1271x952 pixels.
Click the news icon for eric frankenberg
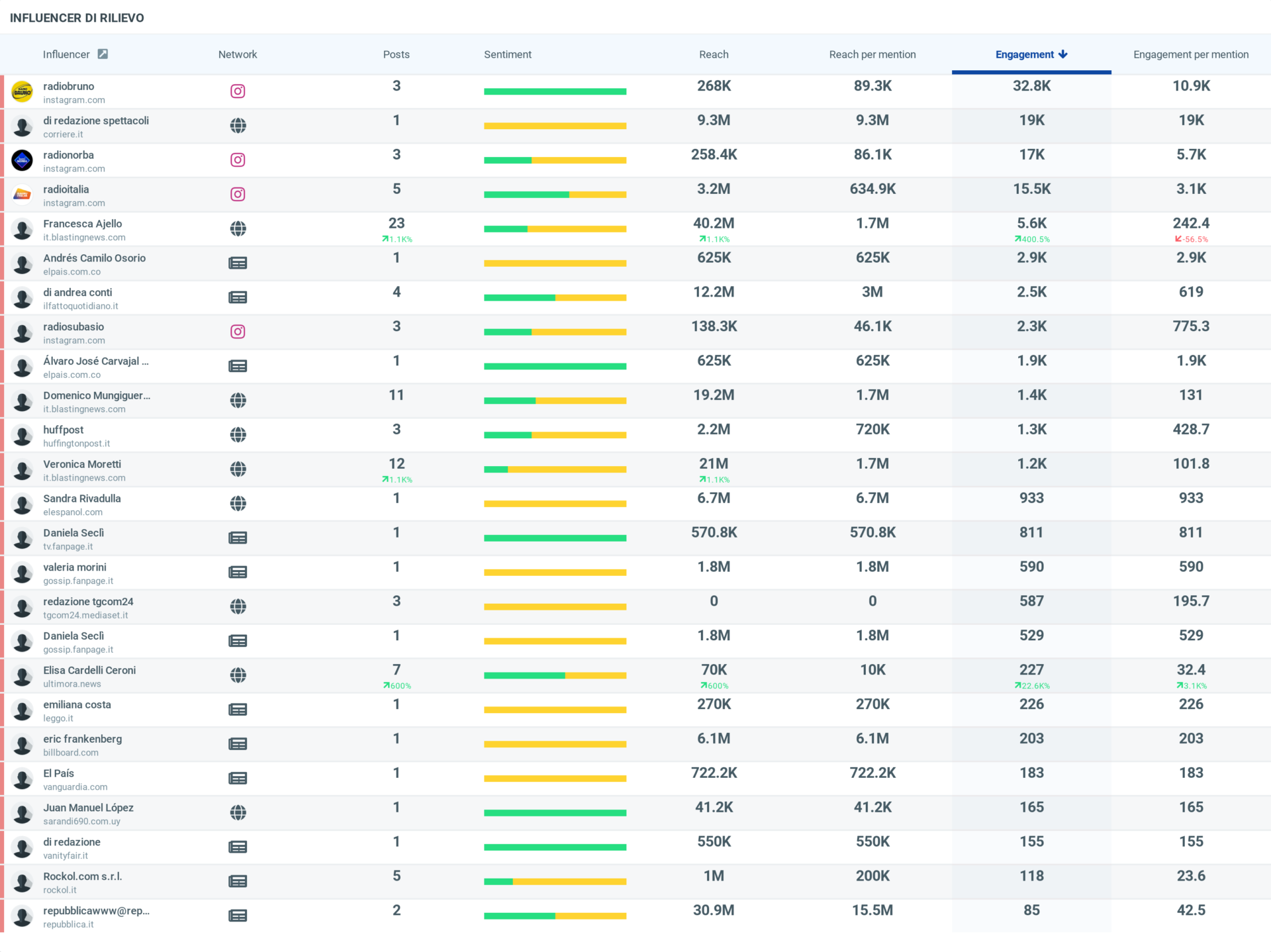(238, 744)
